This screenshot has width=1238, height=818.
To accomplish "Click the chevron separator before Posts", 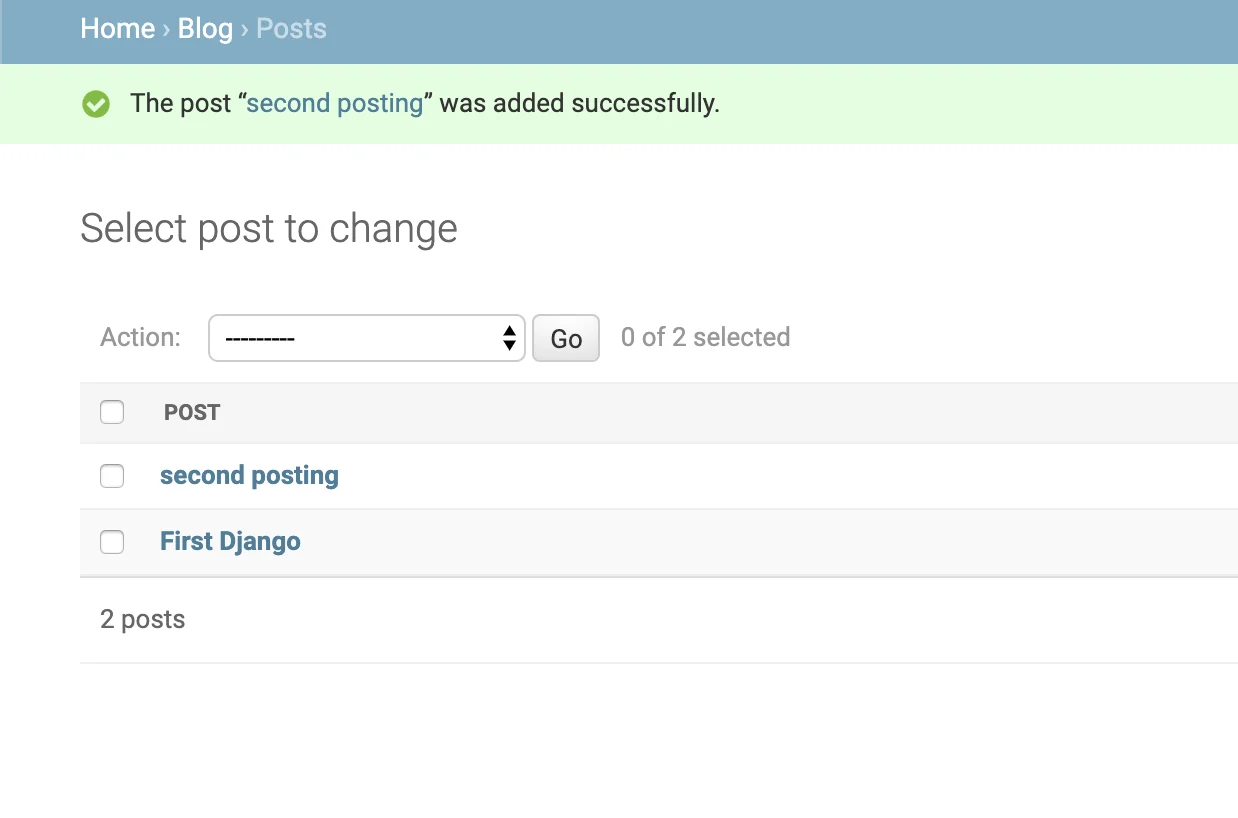I will [245, 28].
